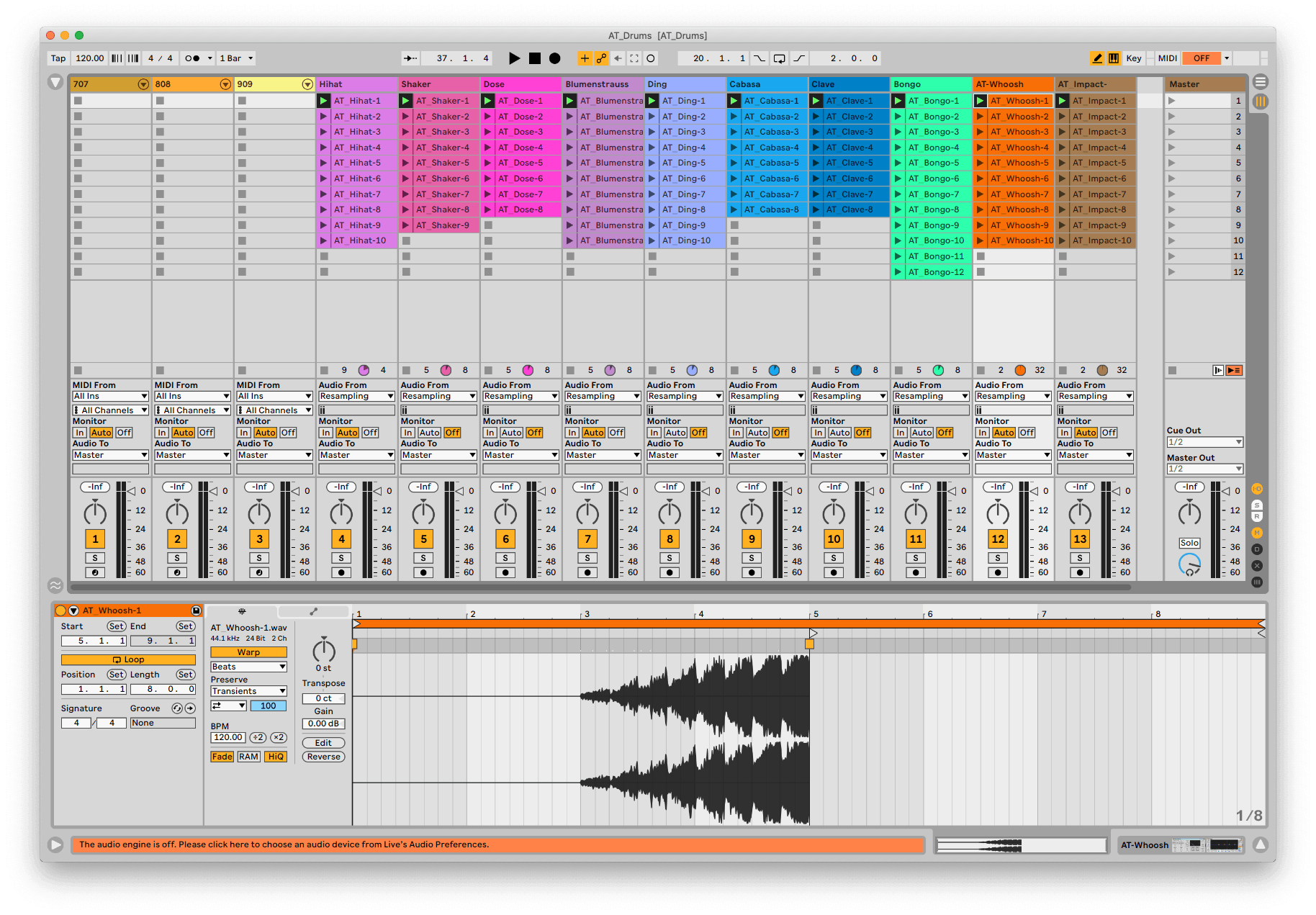Expand the Cue Out output chooser
This screenshot has height=915, width=1316.
click(x=1204, y=442)
